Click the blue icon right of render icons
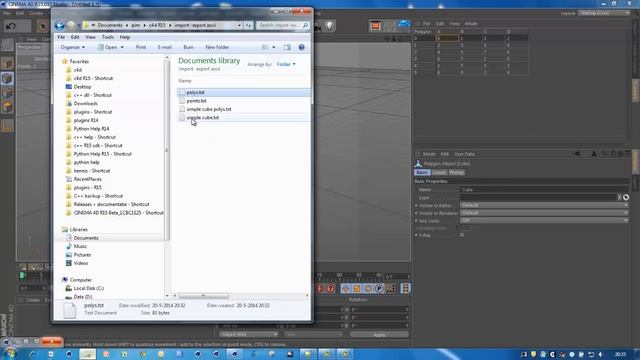 pyautogui.click(x=404, y=25)
